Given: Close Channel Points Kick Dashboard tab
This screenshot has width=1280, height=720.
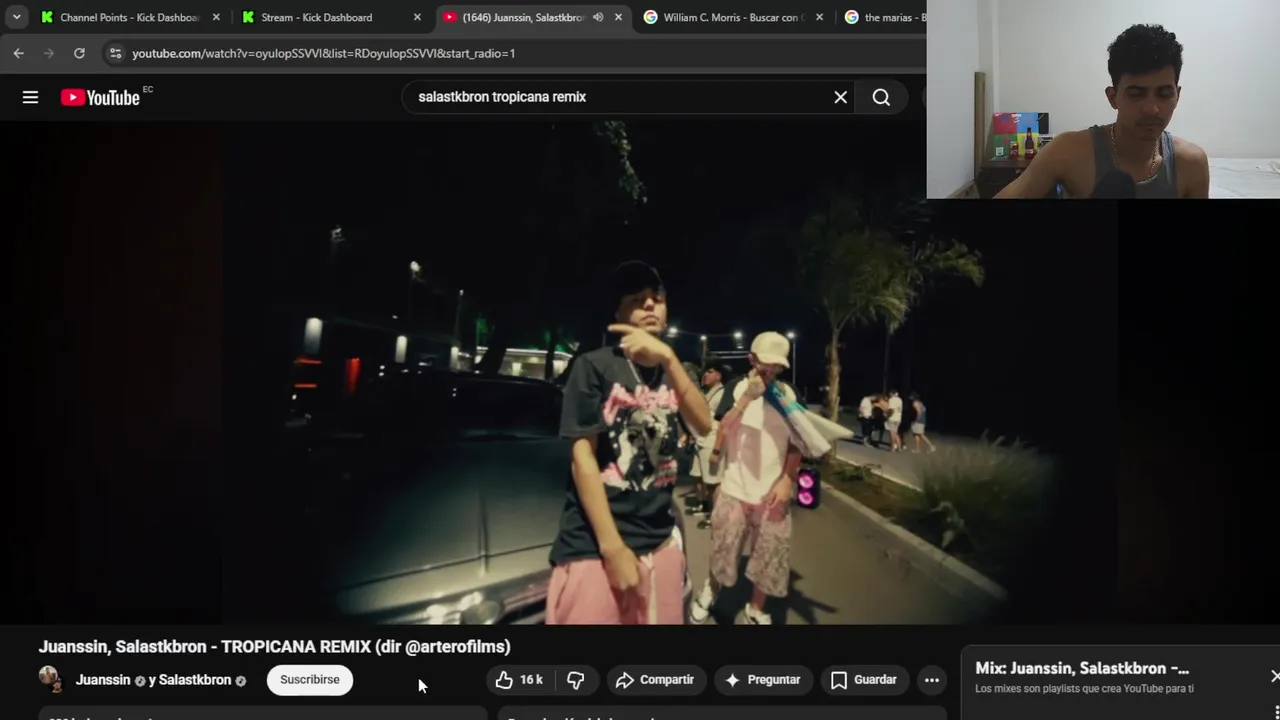Looking at the screenshot, I should (x=216, y=17).
